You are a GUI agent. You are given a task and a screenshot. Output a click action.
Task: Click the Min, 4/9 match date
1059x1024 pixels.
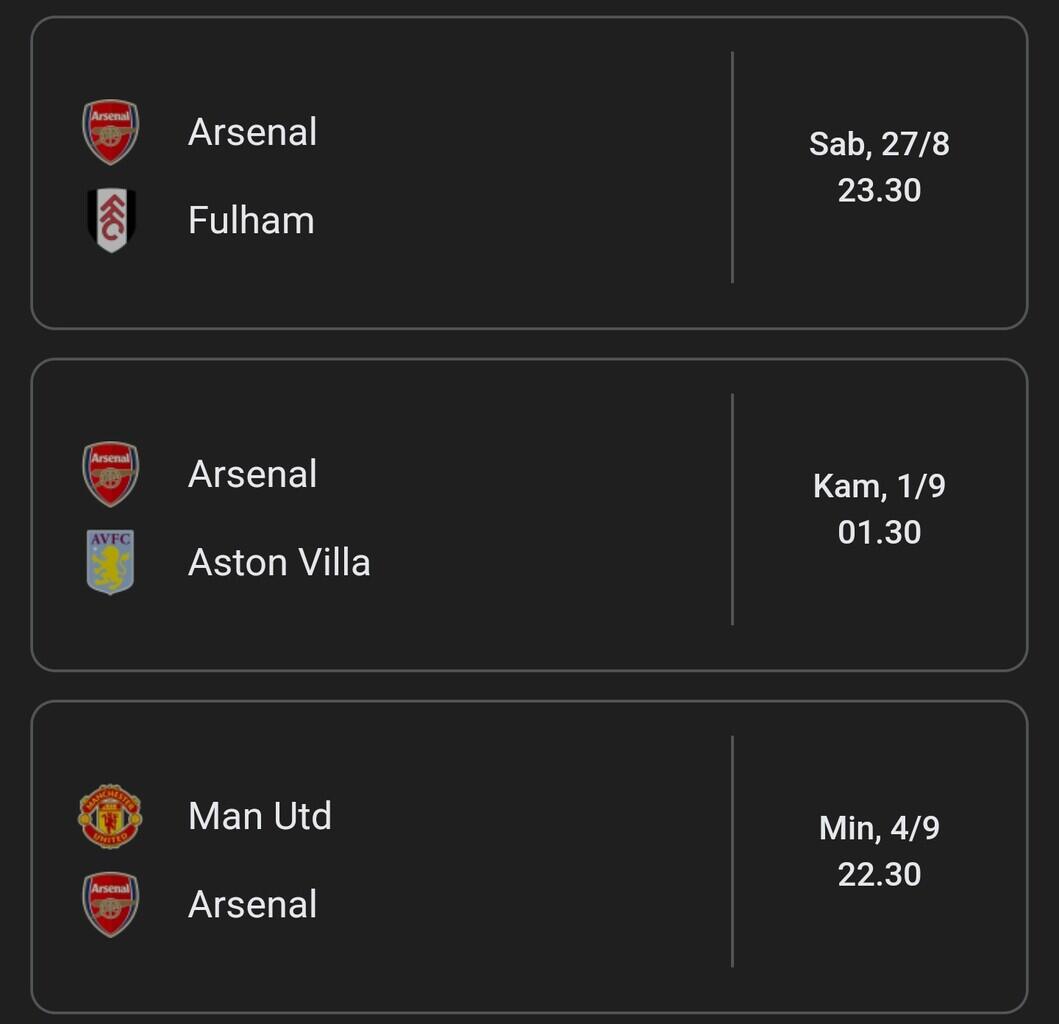[x=879, y=828]
